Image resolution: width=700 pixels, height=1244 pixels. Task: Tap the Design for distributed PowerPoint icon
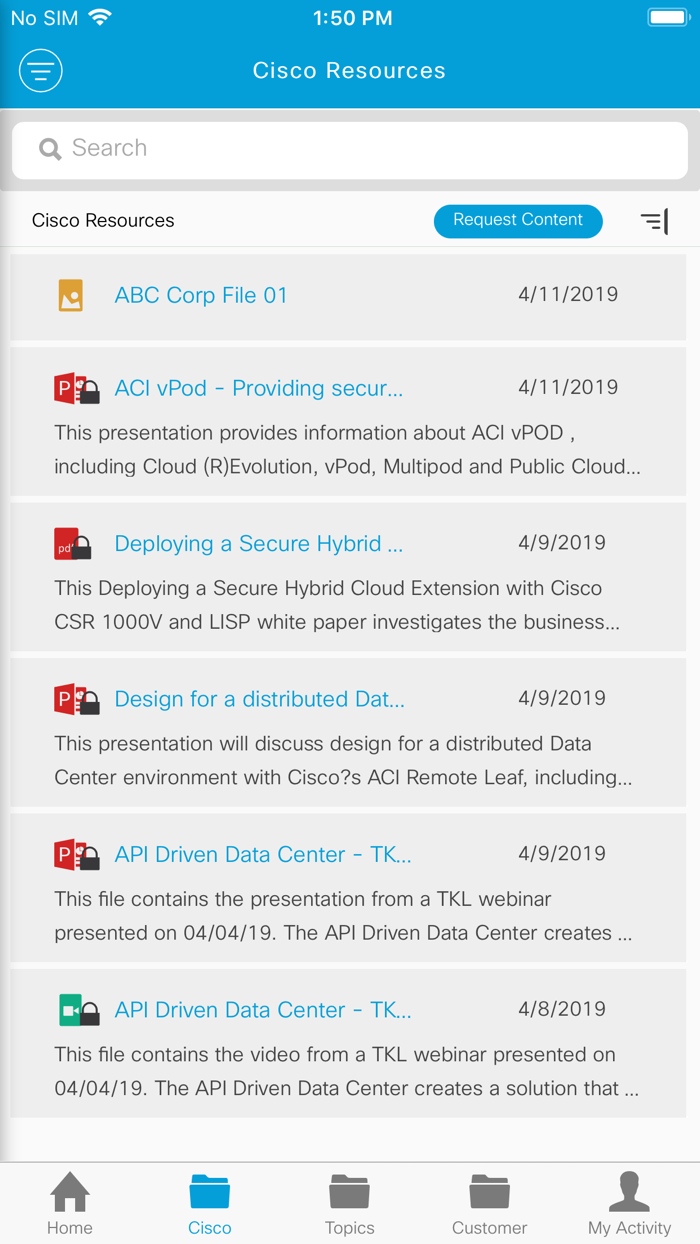click(76, 699)
